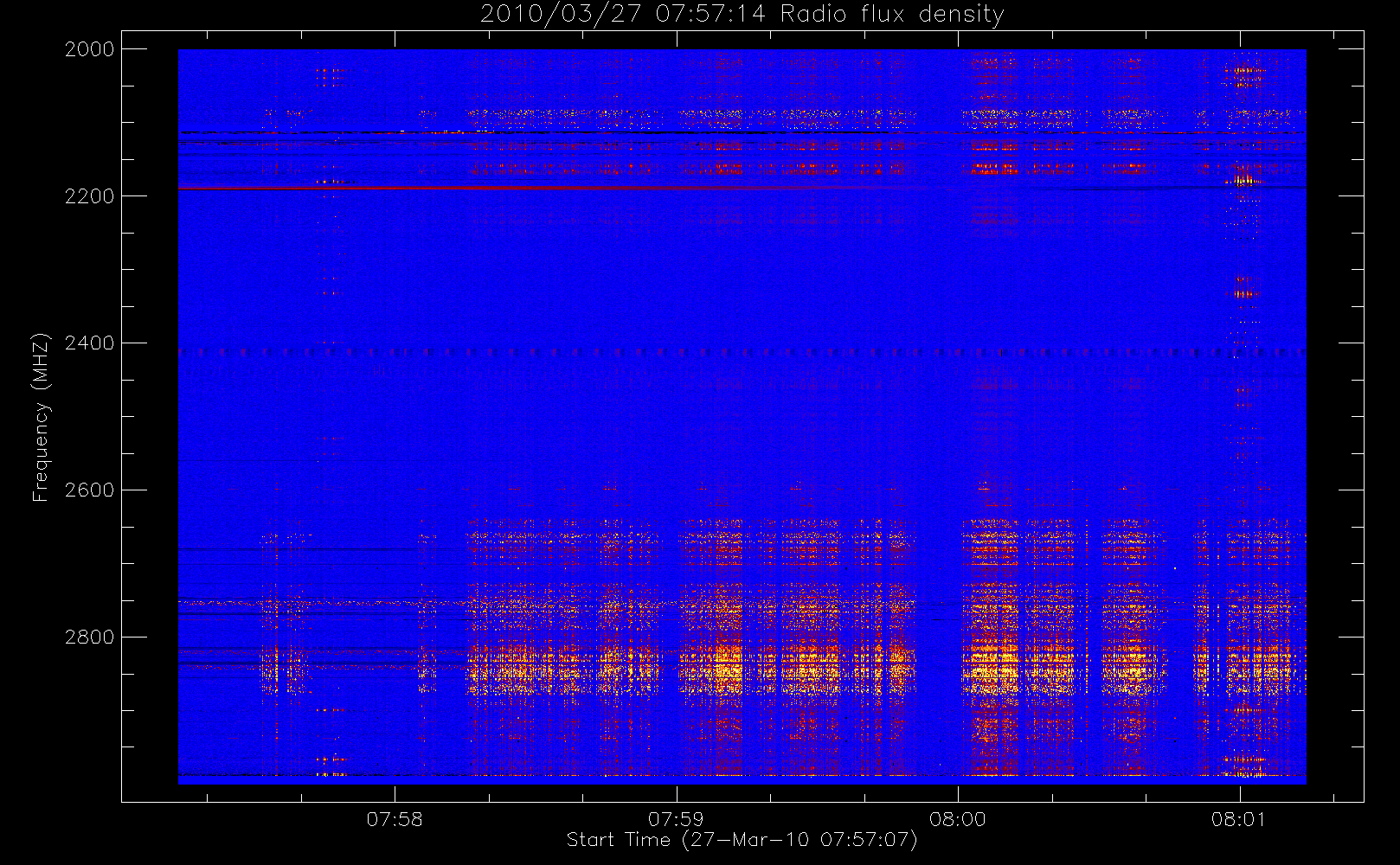1400x865 pixels.
Task: Select the 2400 frequency tick label
Action: pos(90,343)
